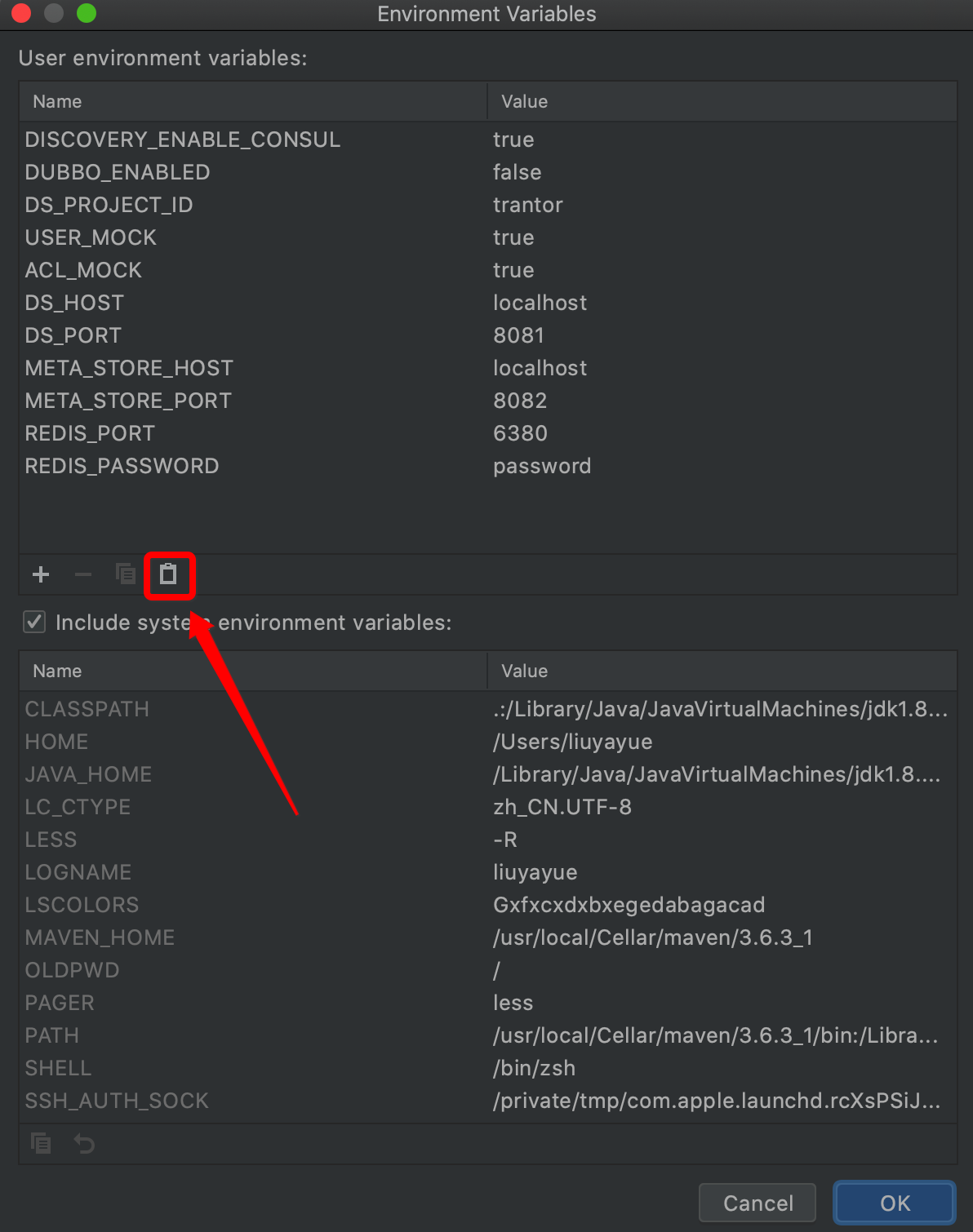Copy the user environment variables

125,574
